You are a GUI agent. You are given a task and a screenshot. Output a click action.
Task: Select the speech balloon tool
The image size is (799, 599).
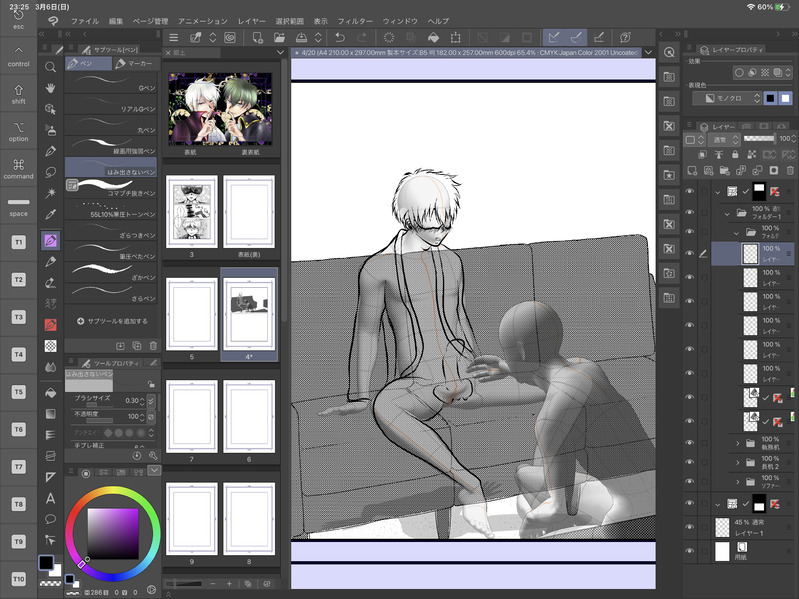(x=50, y=519)
